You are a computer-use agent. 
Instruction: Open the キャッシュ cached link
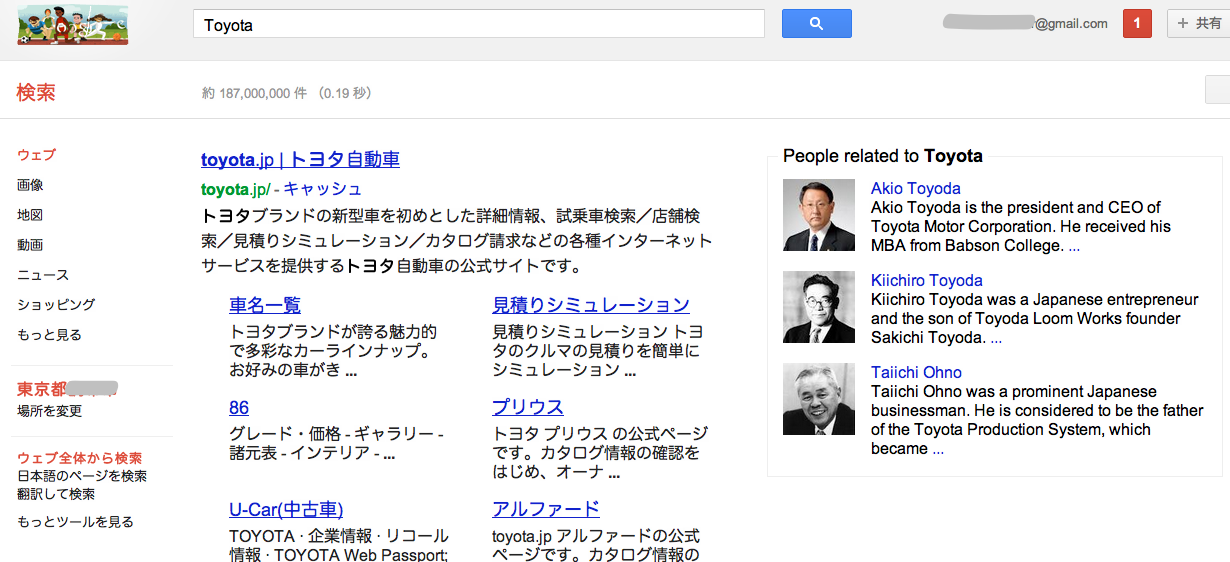tap(323, 189)
